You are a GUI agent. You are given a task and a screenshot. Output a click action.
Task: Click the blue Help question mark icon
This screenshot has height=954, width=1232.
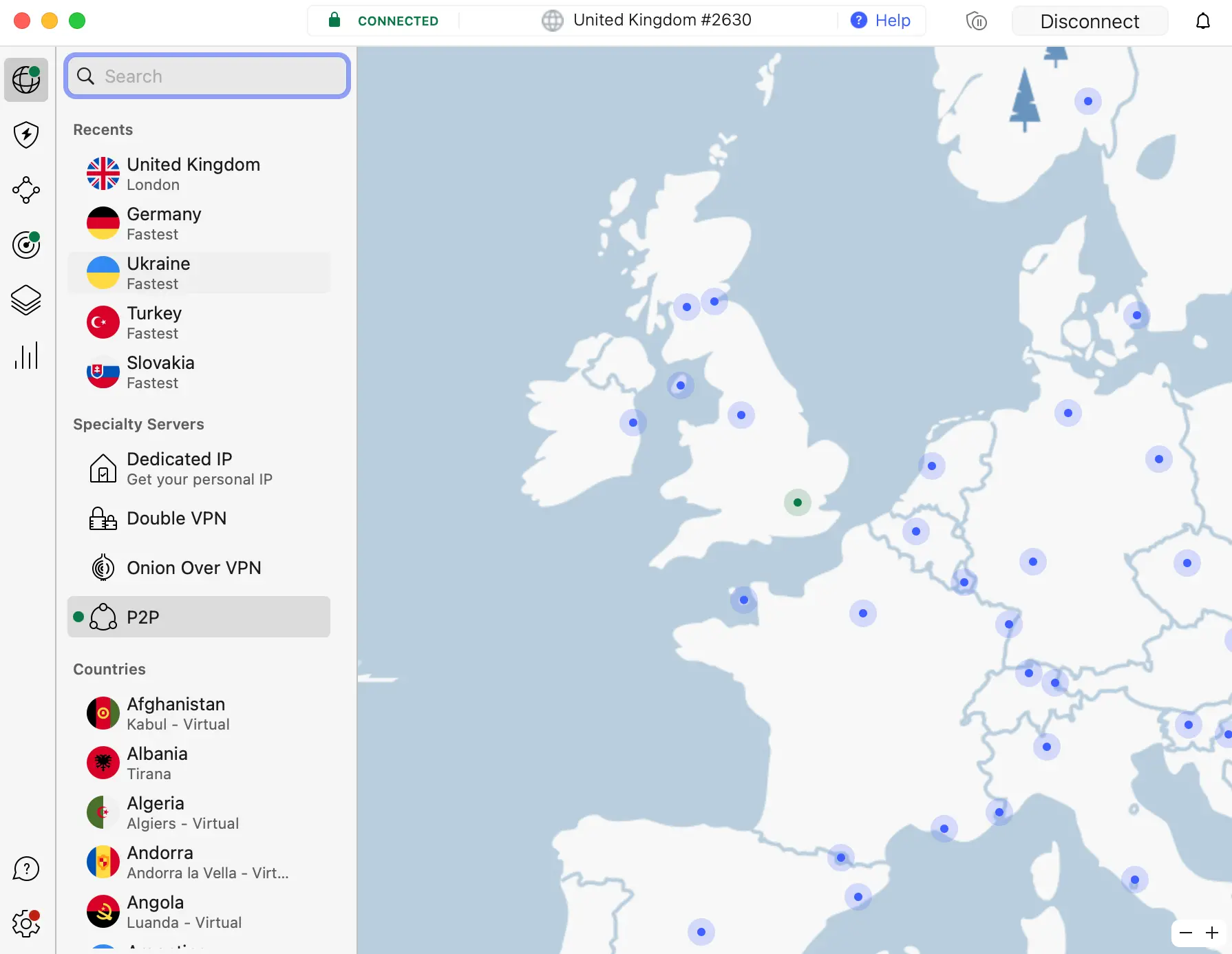pos(859,20)
